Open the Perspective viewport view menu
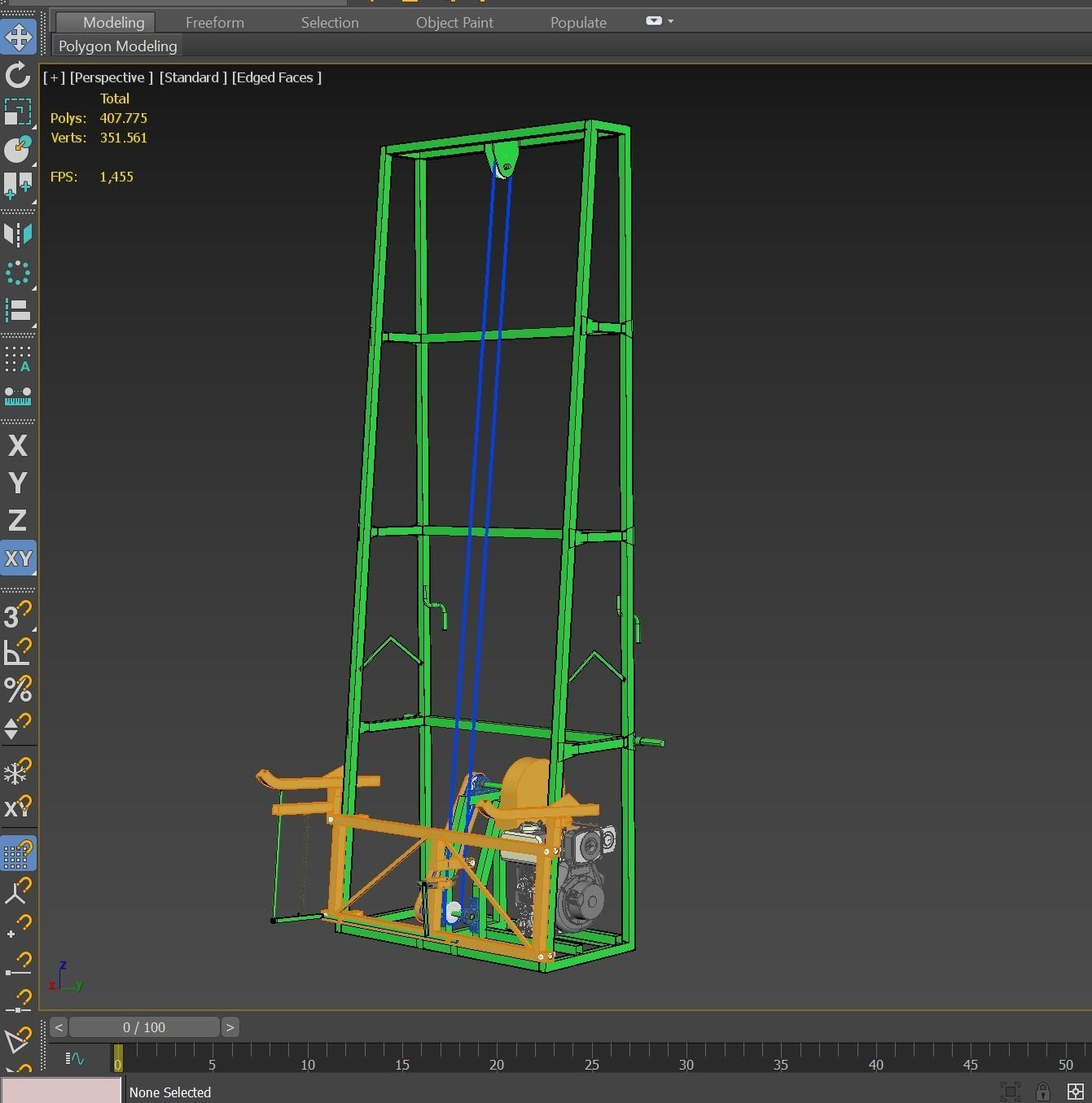The image size is (1092, 1103). (111, 77)
